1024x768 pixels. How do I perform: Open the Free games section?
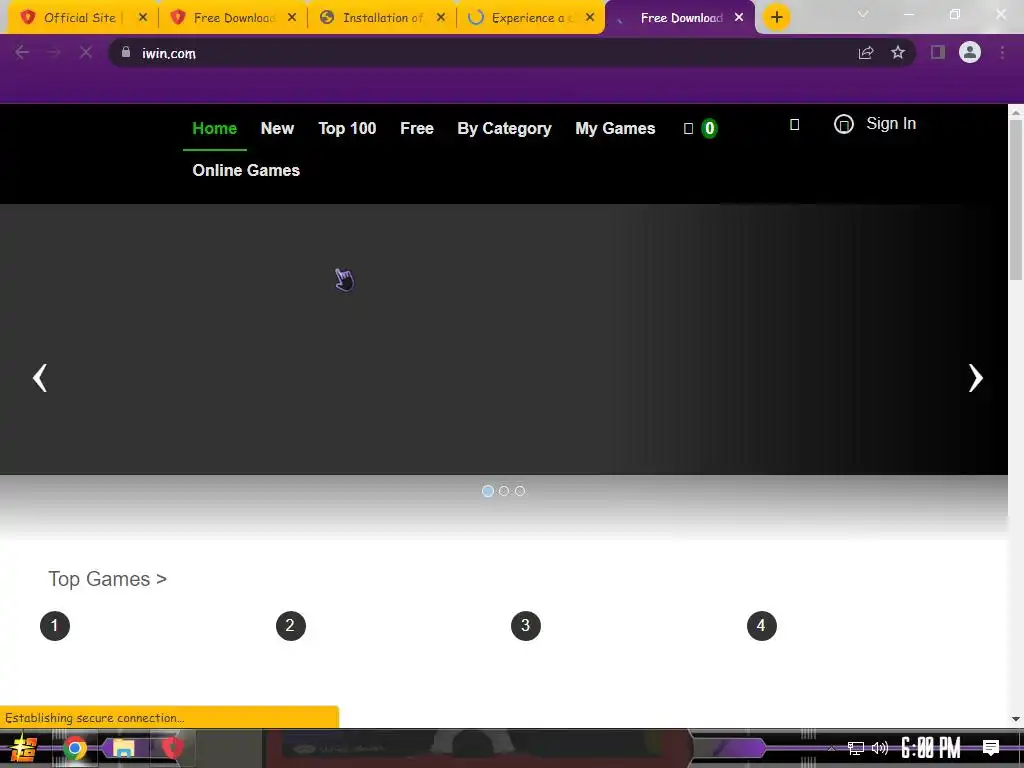[x=417, y=129]
